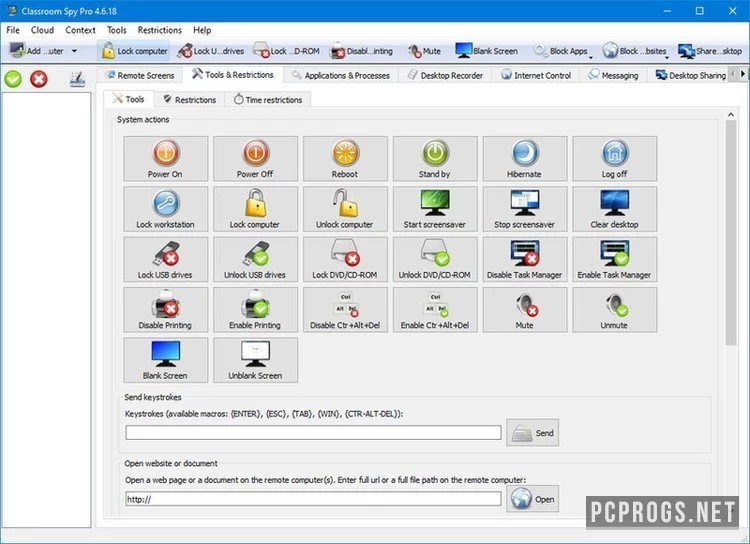Open the Desktop Recorder tab
This screenshot has height=544, width=750.
click(x=445, y=75)
